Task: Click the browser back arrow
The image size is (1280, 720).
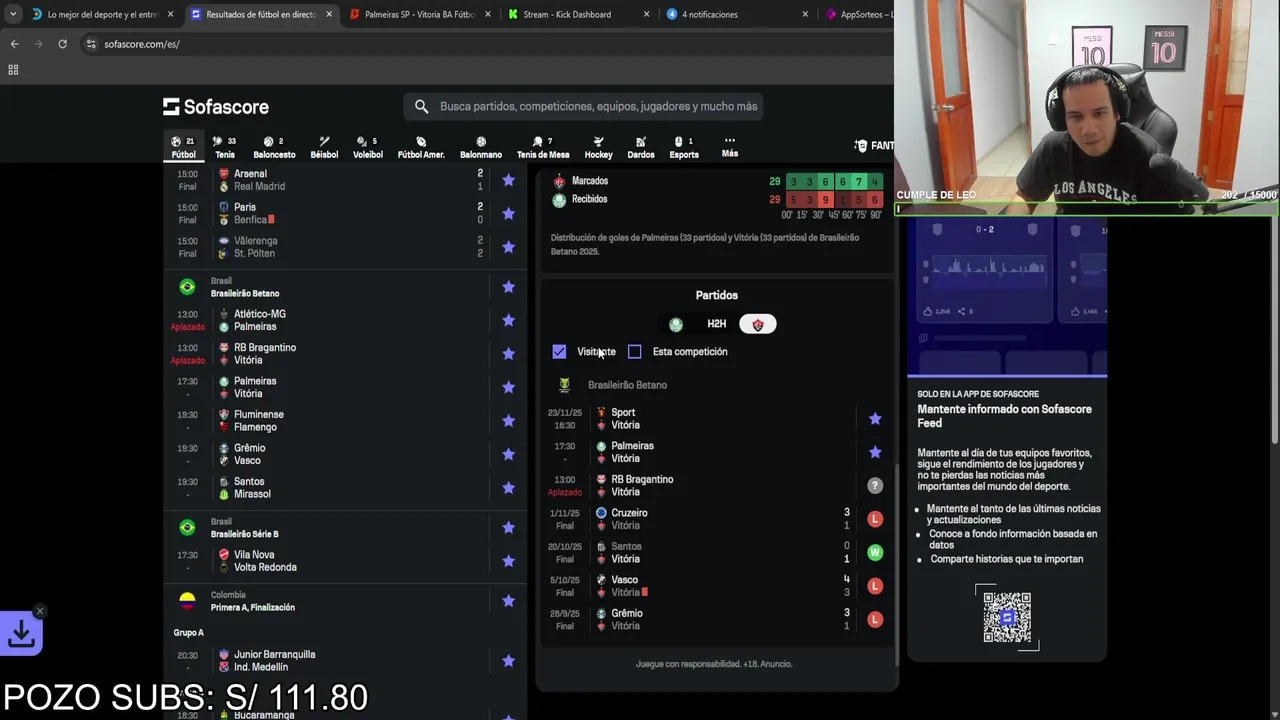Action: 14,44
